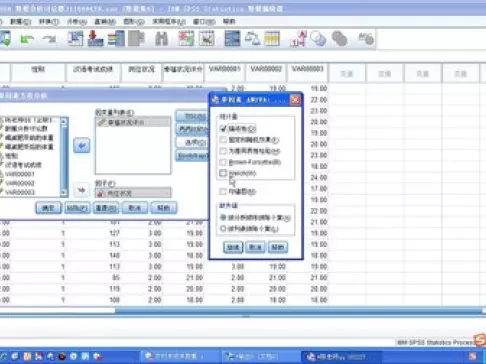Open the Analyze menu
486x364 pixels.
77,22
